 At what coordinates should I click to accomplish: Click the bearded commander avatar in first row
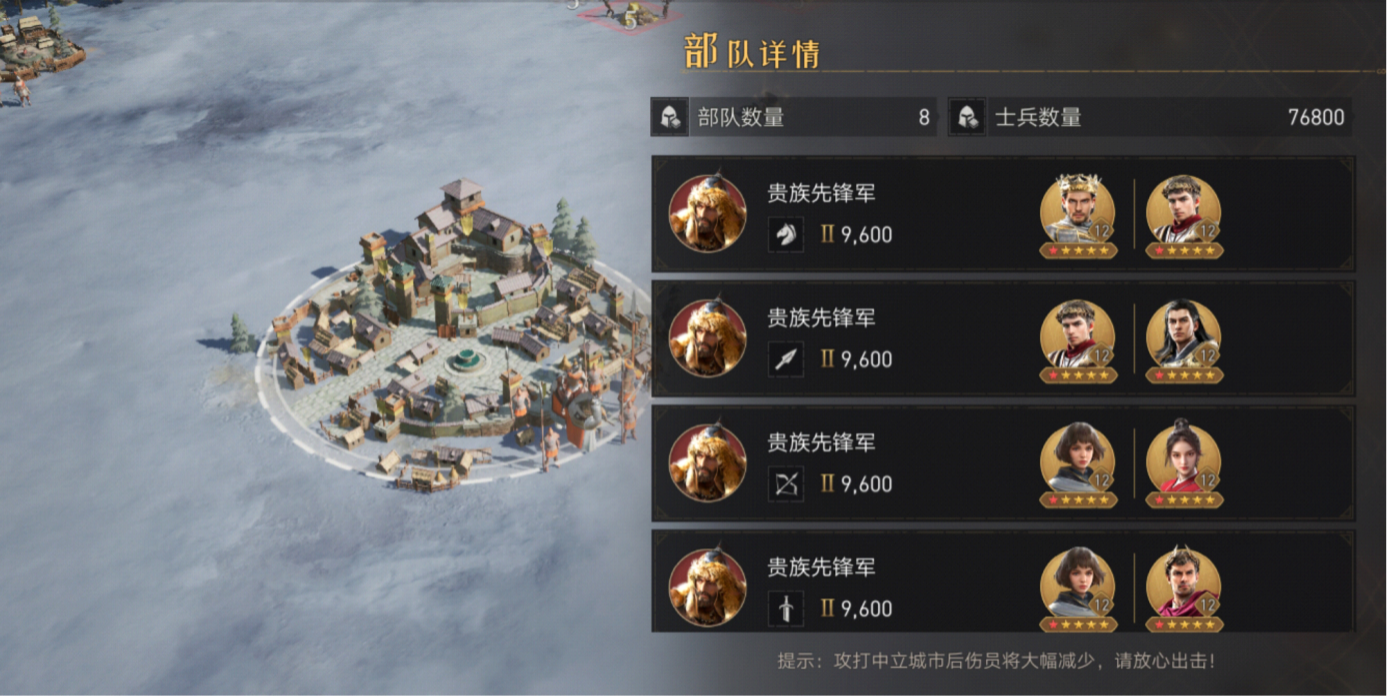pos(708,214)
